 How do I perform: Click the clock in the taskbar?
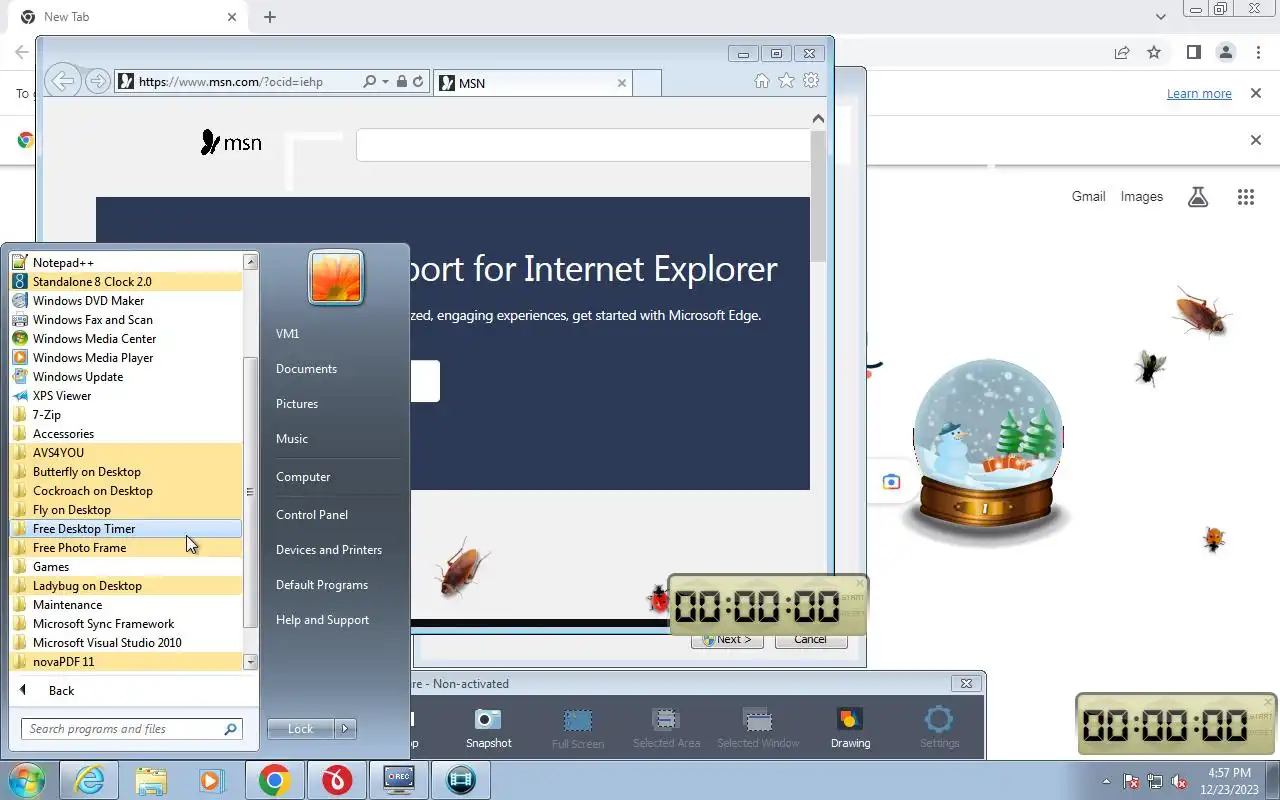[x=1230, y=781]
